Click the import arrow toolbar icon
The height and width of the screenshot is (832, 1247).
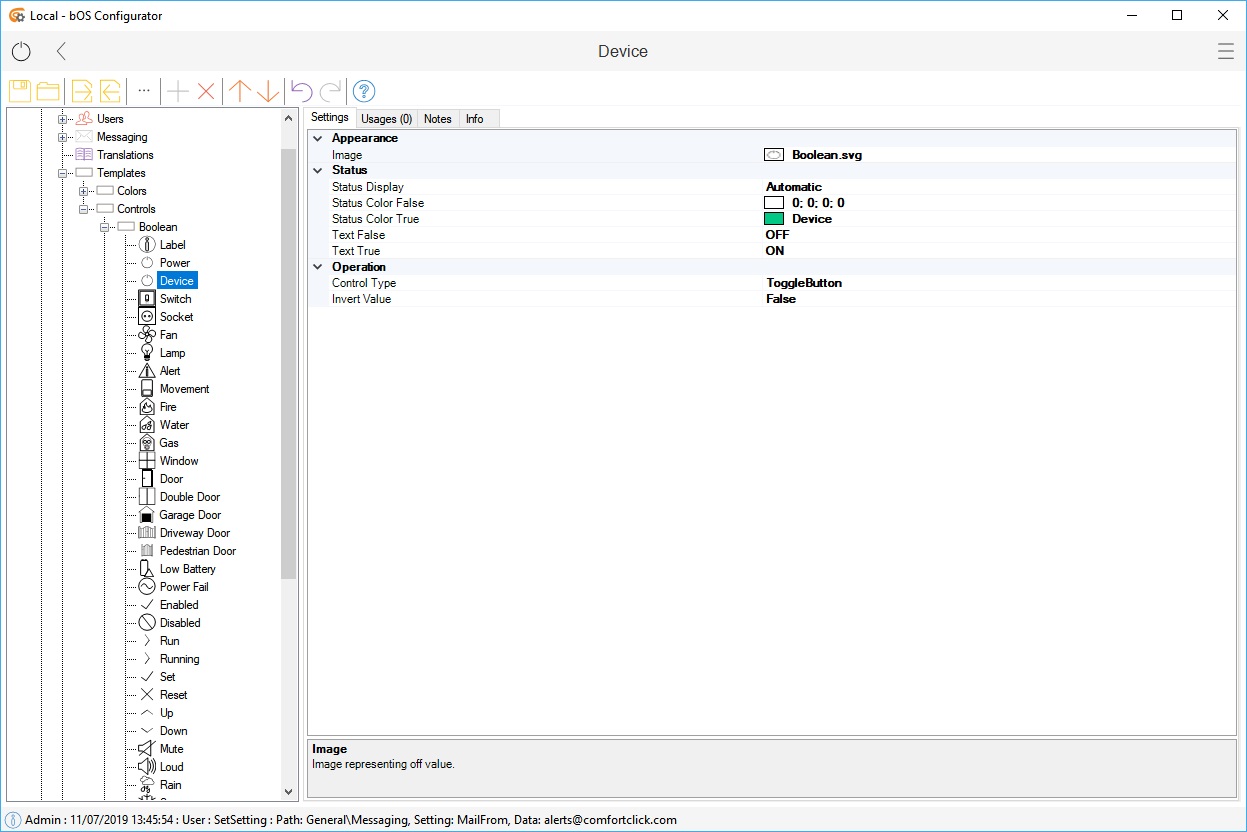pos(110,91)
